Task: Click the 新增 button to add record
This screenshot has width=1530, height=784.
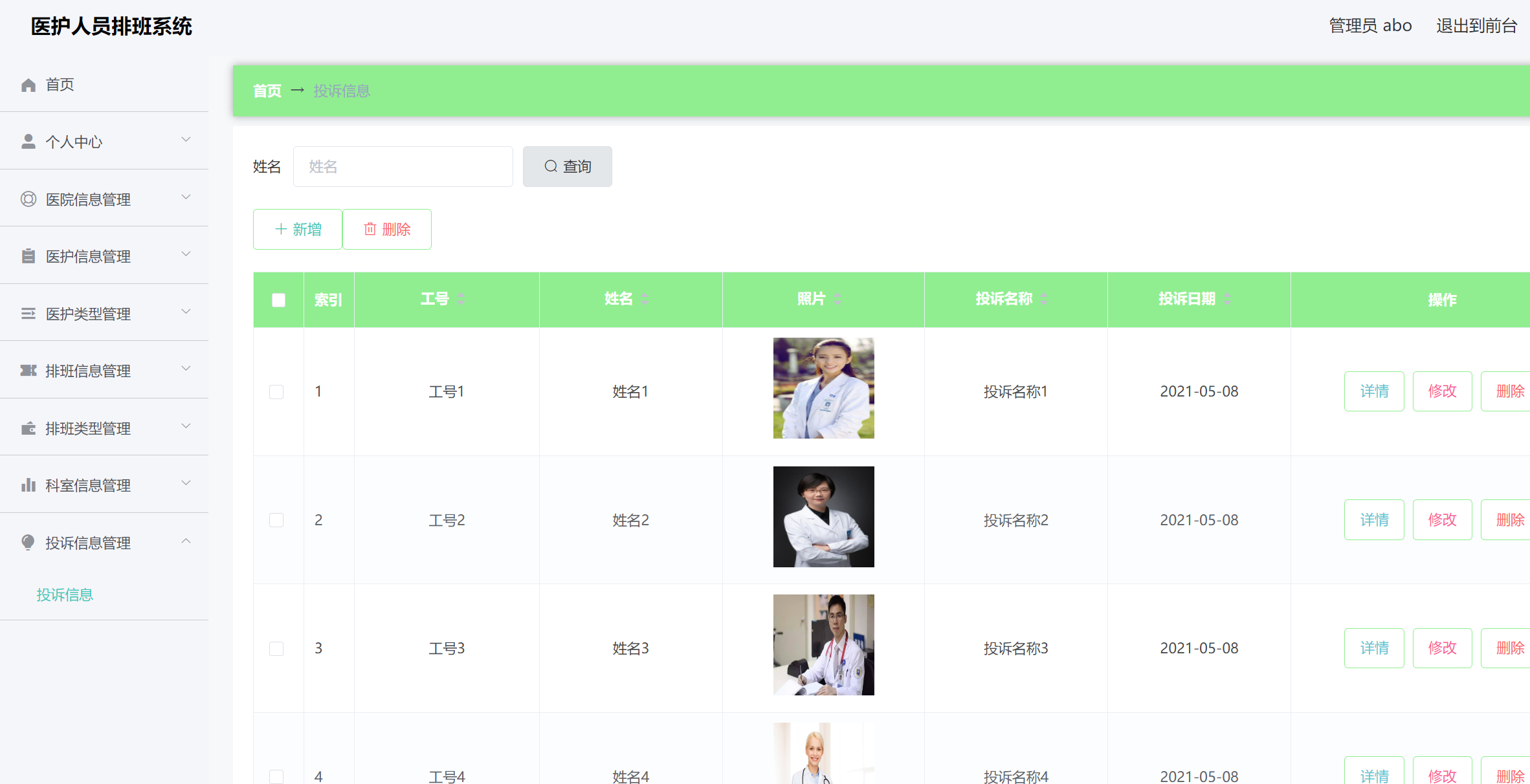Action: [x=297, y=229]
